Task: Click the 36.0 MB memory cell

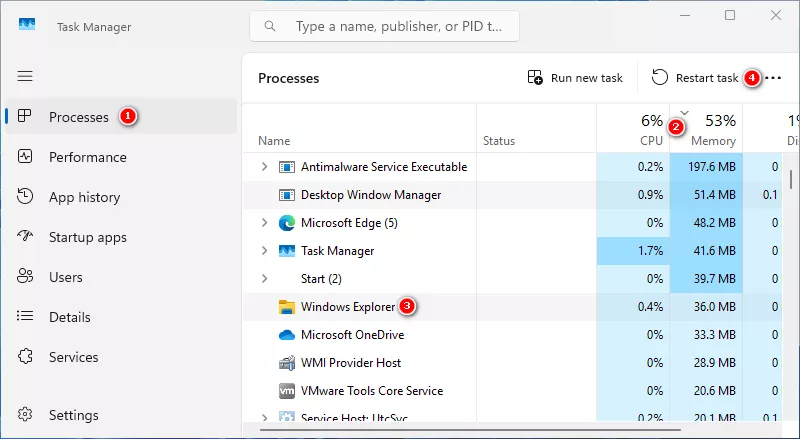Action: click(x=706, y=307)
